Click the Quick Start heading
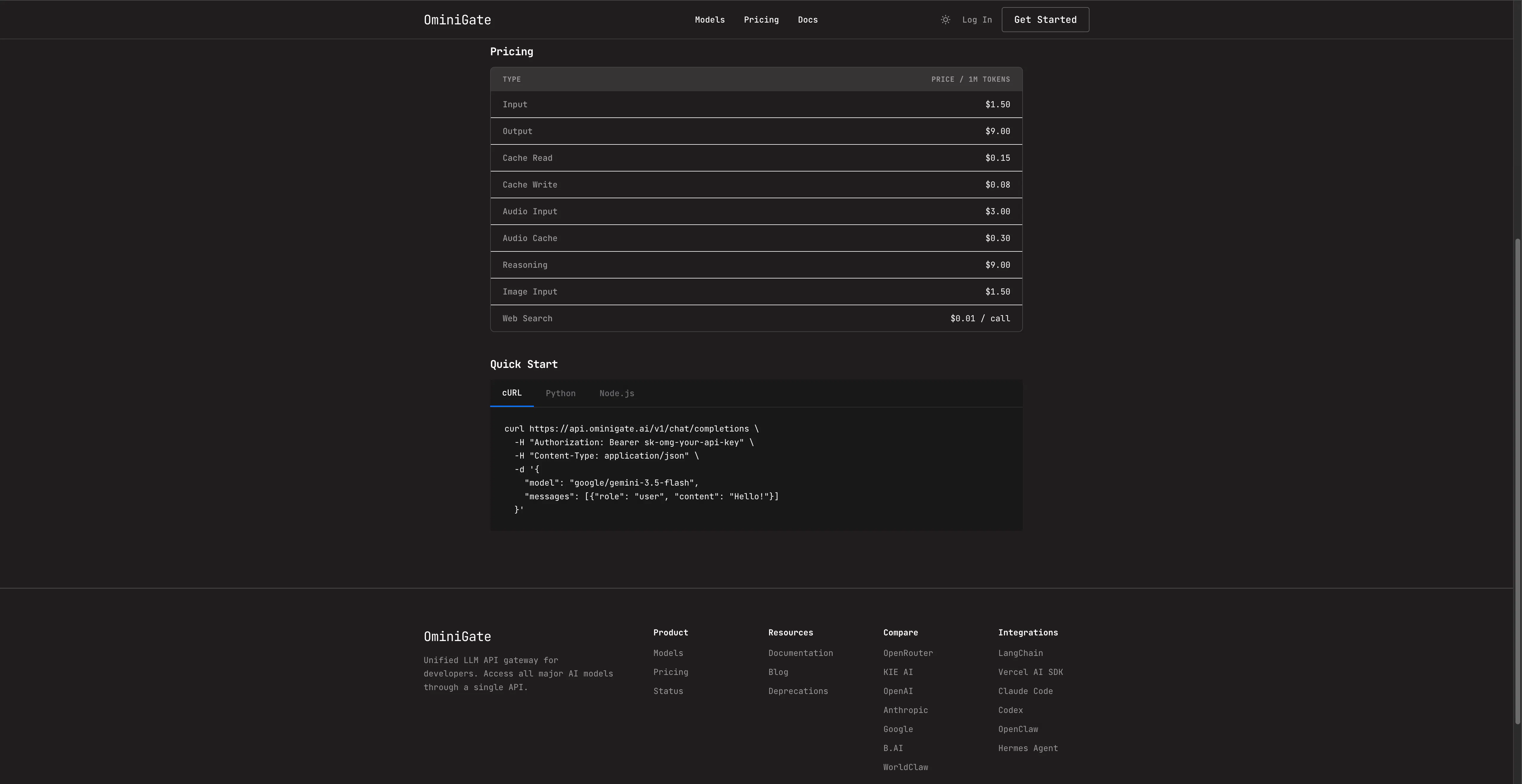 click(x=523, y=364)
